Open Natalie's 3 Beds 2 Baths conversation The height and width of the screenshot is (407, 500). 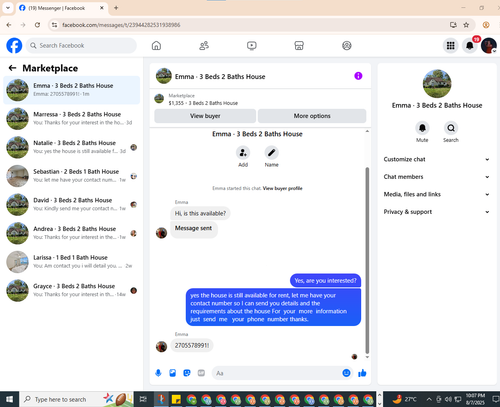pos(72,147)
